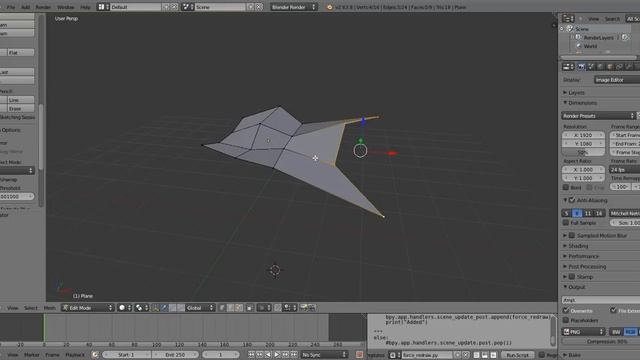Play the animation forward
This screenshot has width=640, height=360.
277,355
